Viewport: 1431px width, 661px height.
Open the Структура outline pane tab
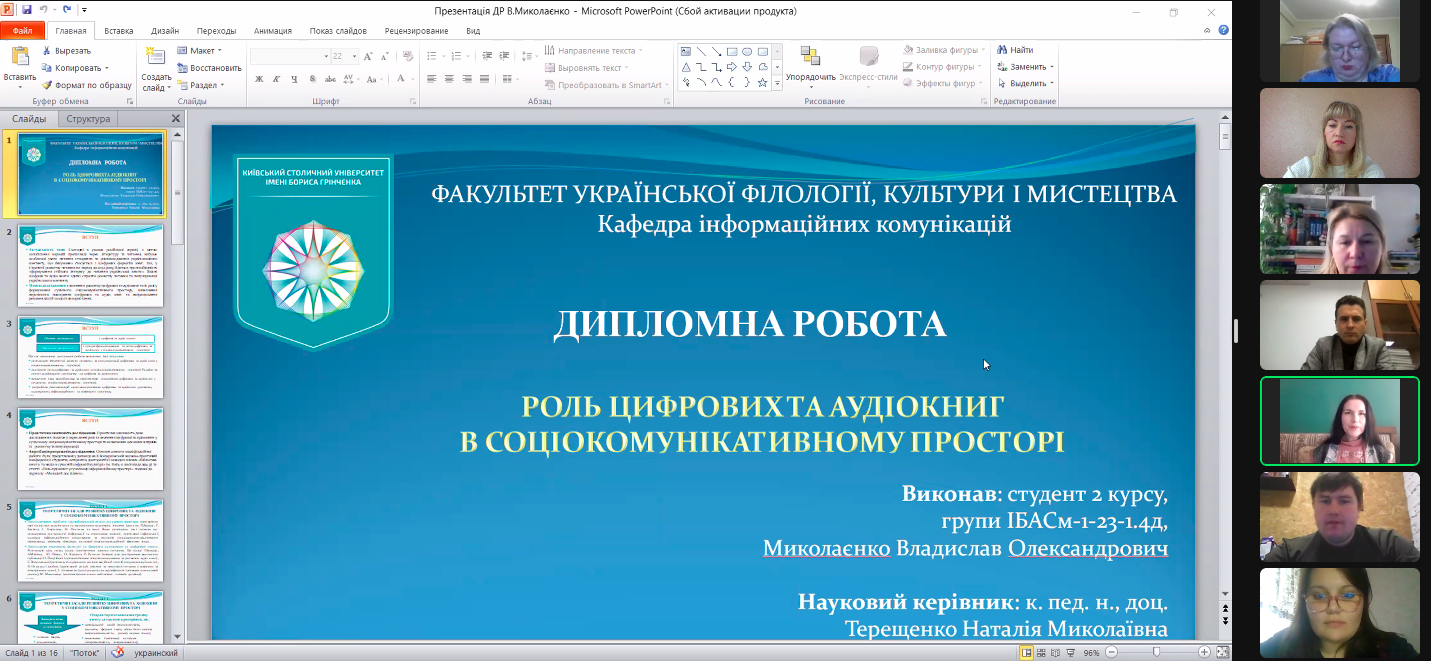tap(88, 119)
